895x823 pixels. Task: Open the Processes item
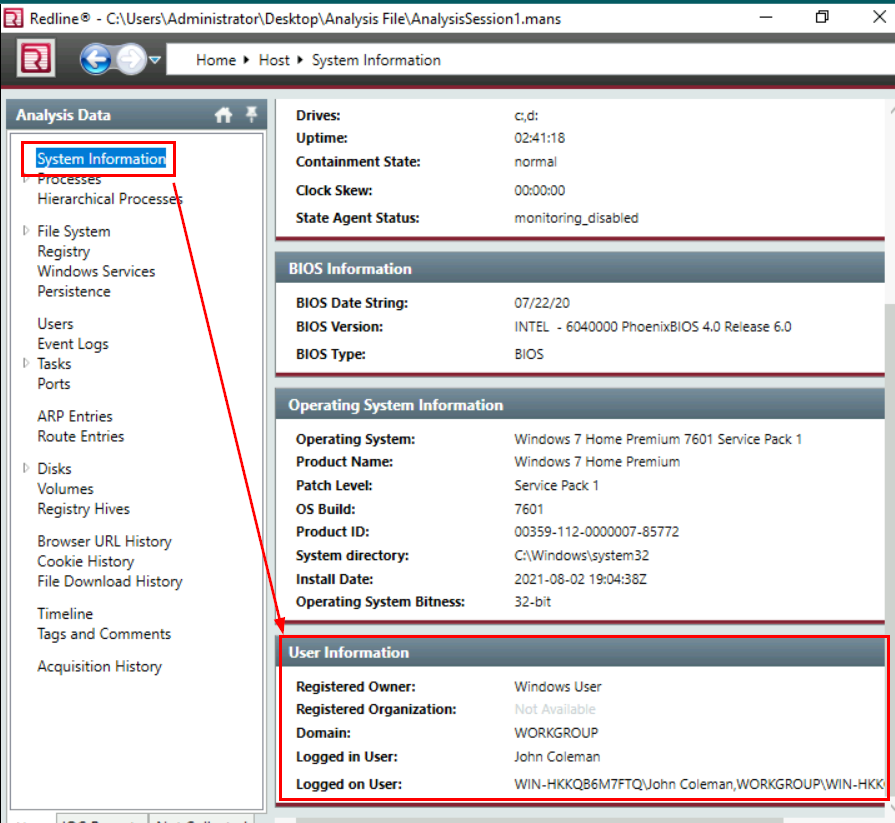[x=69, y=179]
